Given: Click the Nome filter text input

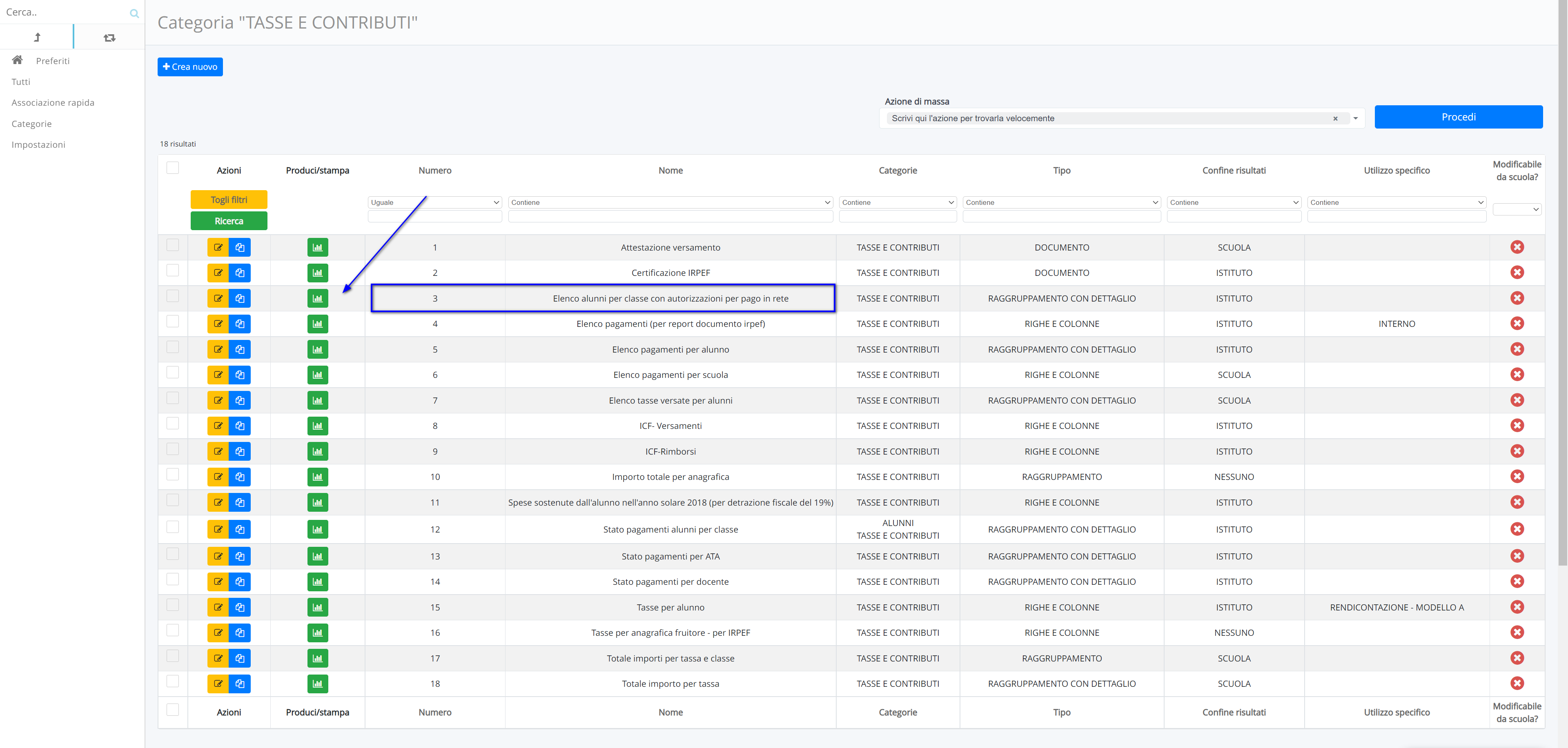Looking at the screenshot, I should click(670, 217).
